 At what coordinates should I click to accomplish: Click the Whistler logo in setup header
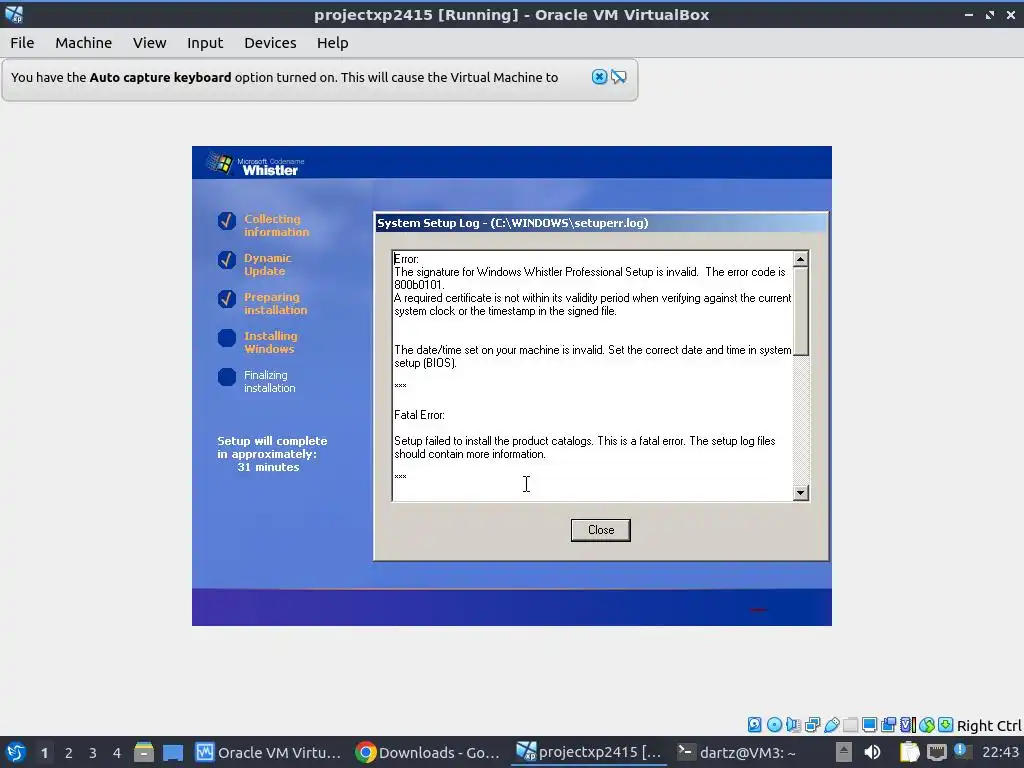click(255, 165)
